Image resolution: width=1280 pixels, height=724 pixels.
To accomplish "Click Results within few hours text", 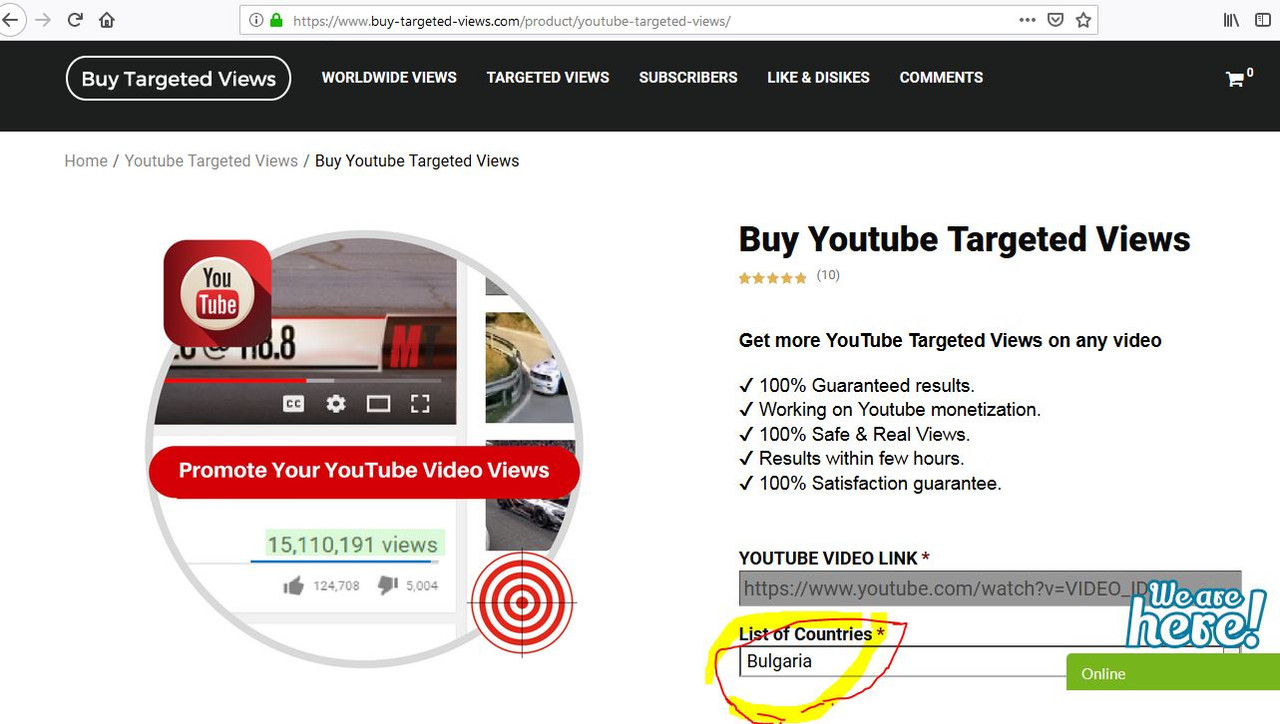I will [x=861, y=458].
